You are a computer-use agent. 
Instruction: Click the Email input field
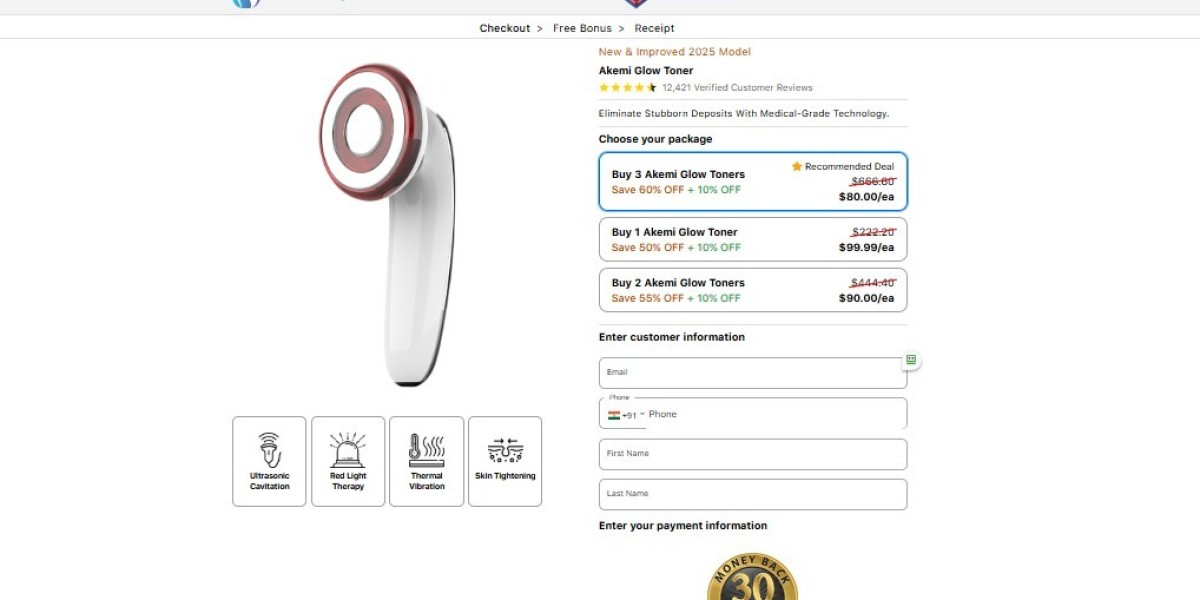(x=753, y=373)
